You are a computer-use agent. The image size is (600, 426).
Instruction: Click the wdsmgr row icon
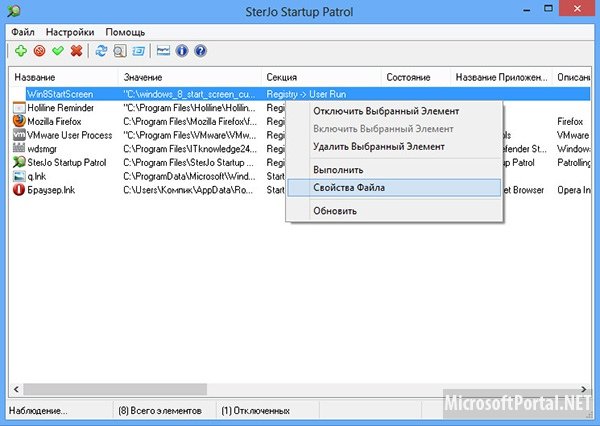point(19,149)
